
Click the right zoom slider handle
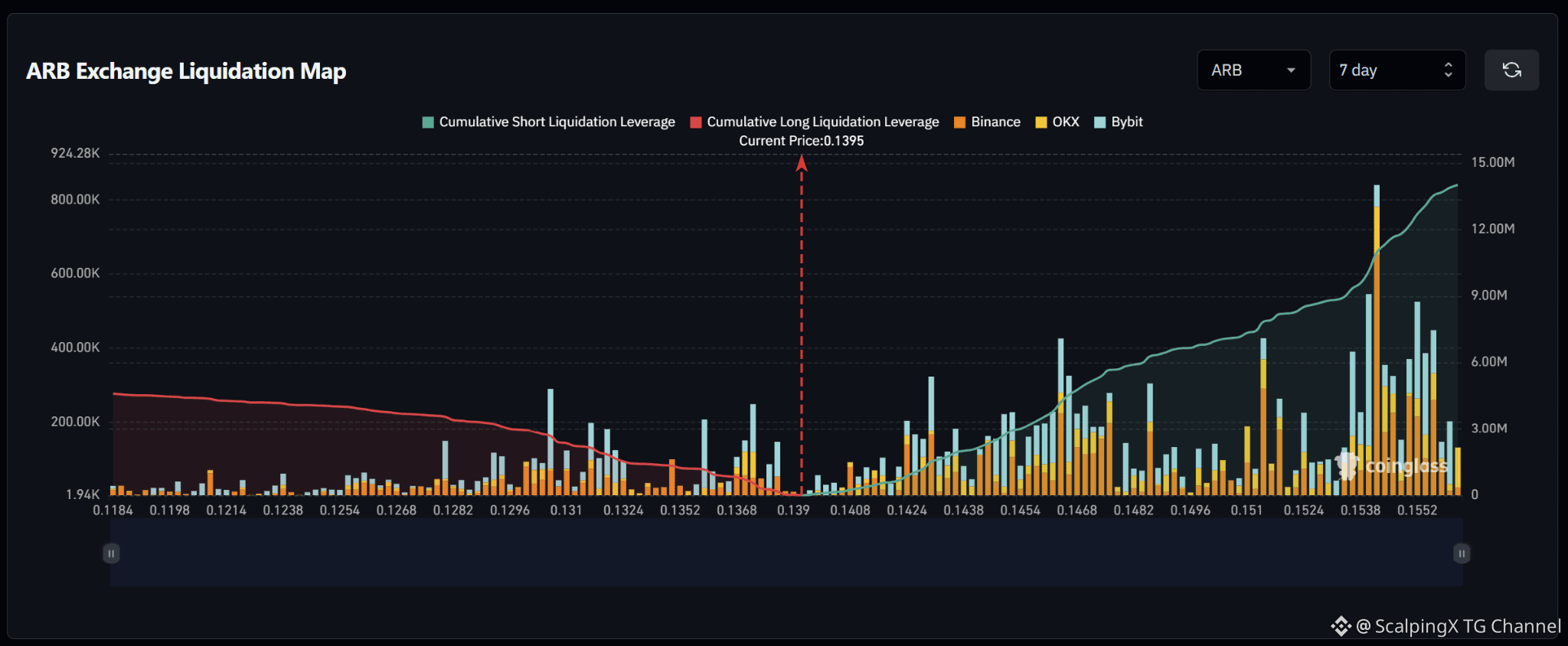(1462, 553)
